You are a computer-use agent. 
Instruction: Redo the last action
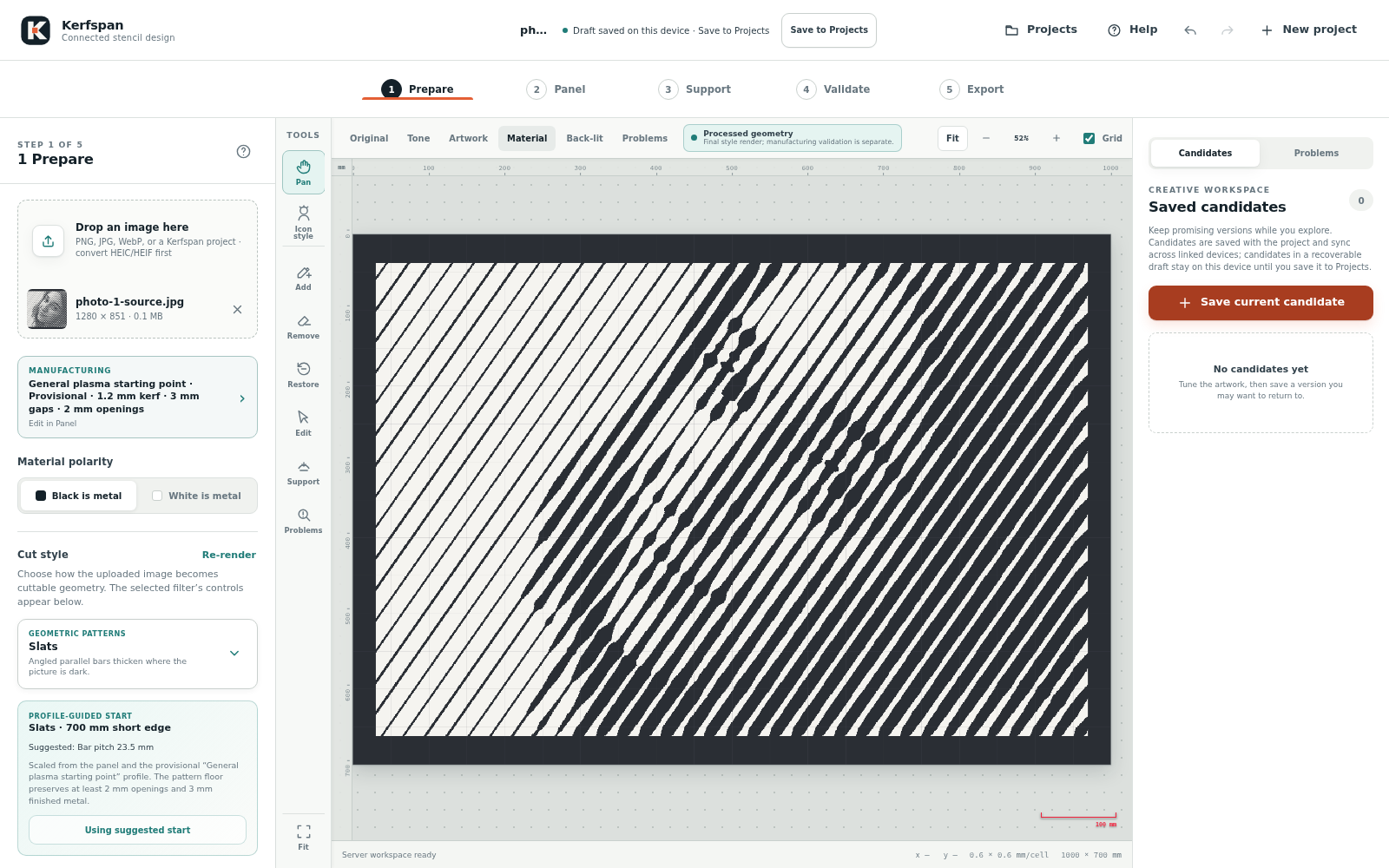(1228, 30)
